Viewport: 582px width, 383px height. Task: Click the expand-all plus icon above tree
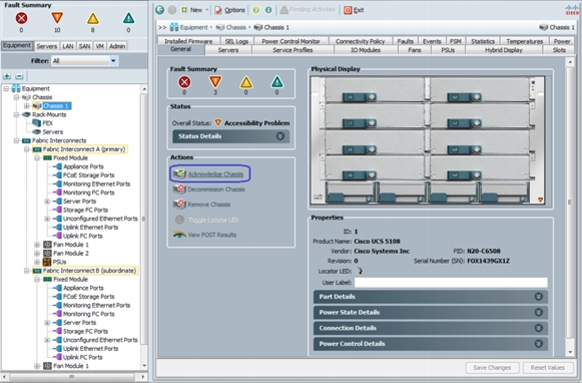coord(7,76)
